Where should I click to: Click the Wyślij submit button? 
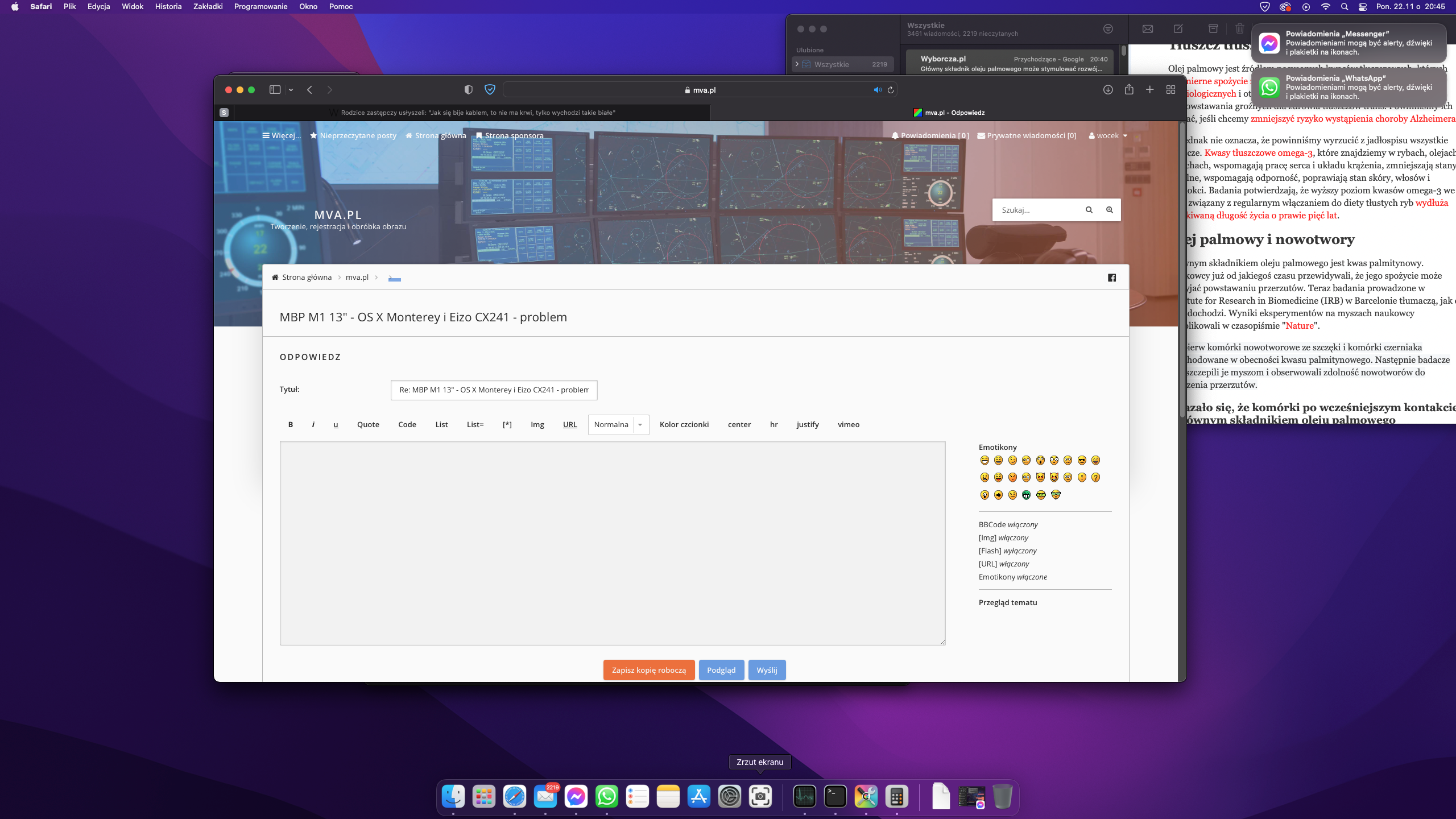click(767, 670)
